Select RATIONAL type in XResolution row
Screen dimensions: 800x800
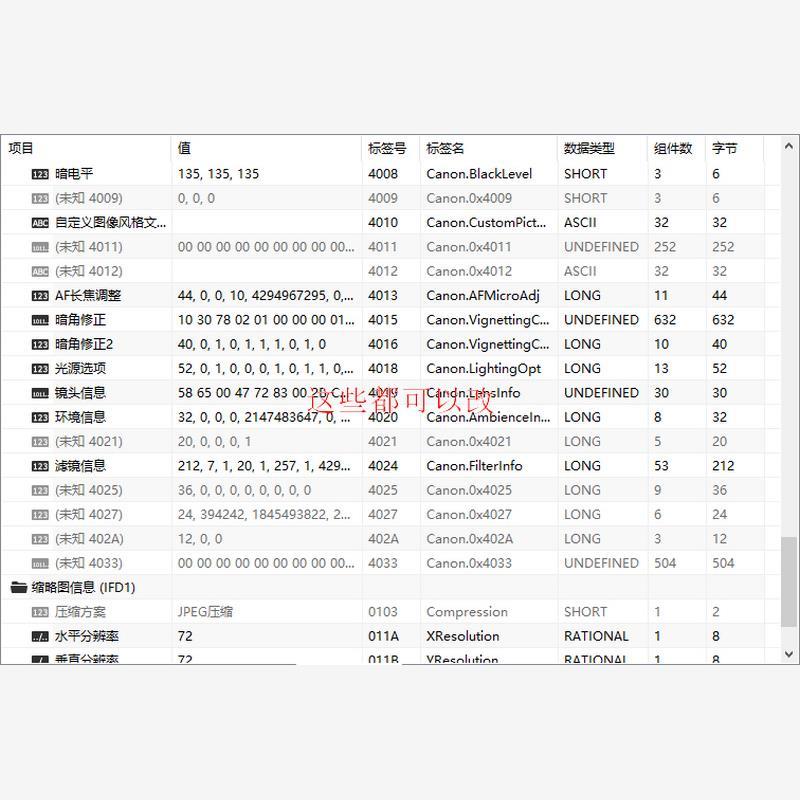[596, 636]
